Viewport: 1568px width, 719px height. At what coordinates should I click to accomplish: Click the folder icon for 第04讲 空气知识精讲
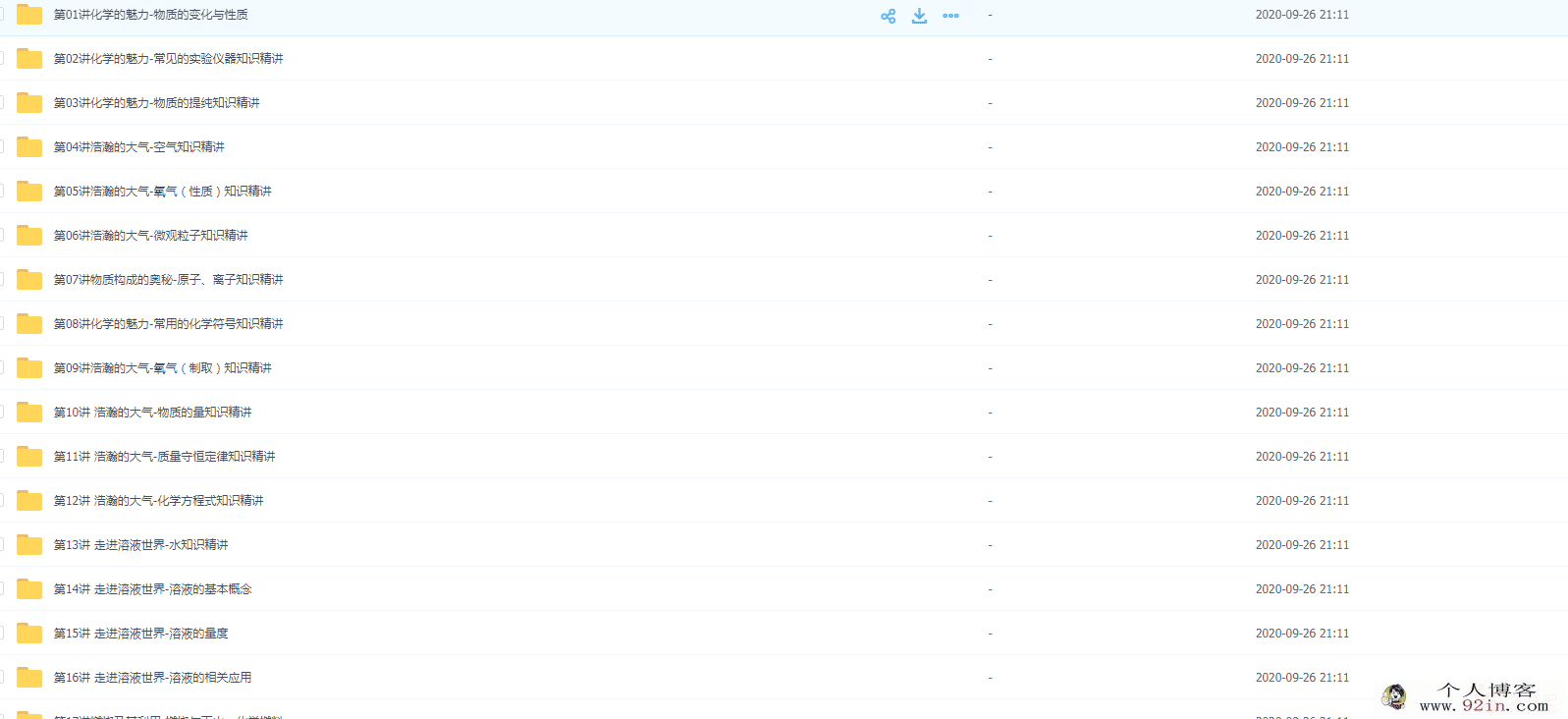[x=29, y=147]
